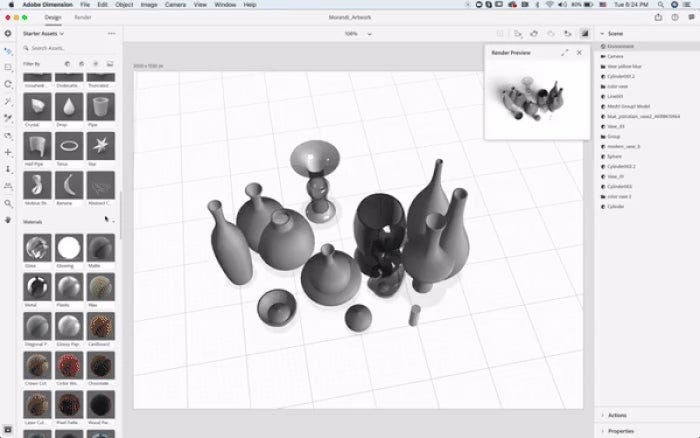
Task: Apply the Plastic material swatch
Action: pos(69,287)
